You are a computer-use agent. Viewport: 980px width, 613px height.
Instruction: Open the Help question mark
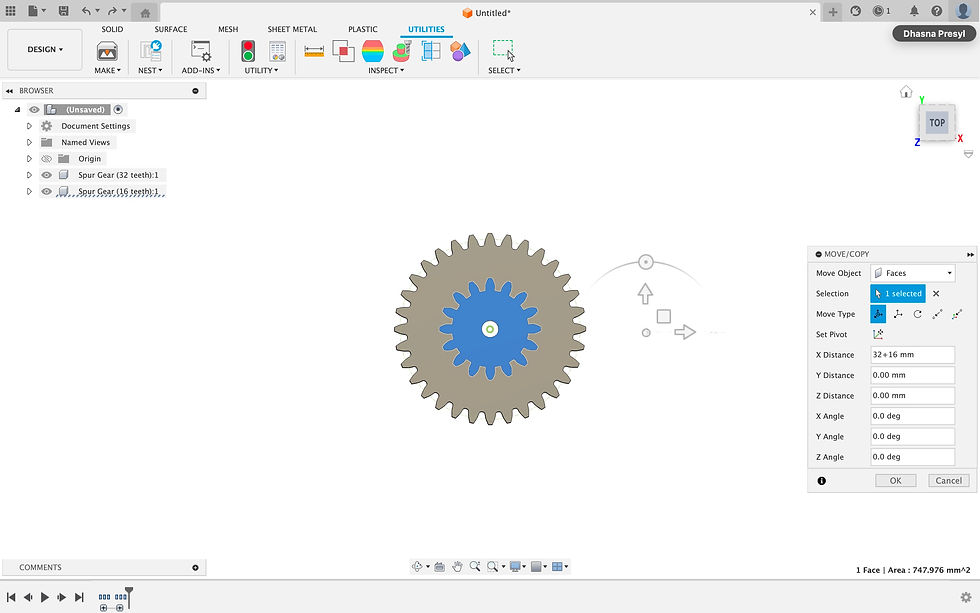pos(936,11)
